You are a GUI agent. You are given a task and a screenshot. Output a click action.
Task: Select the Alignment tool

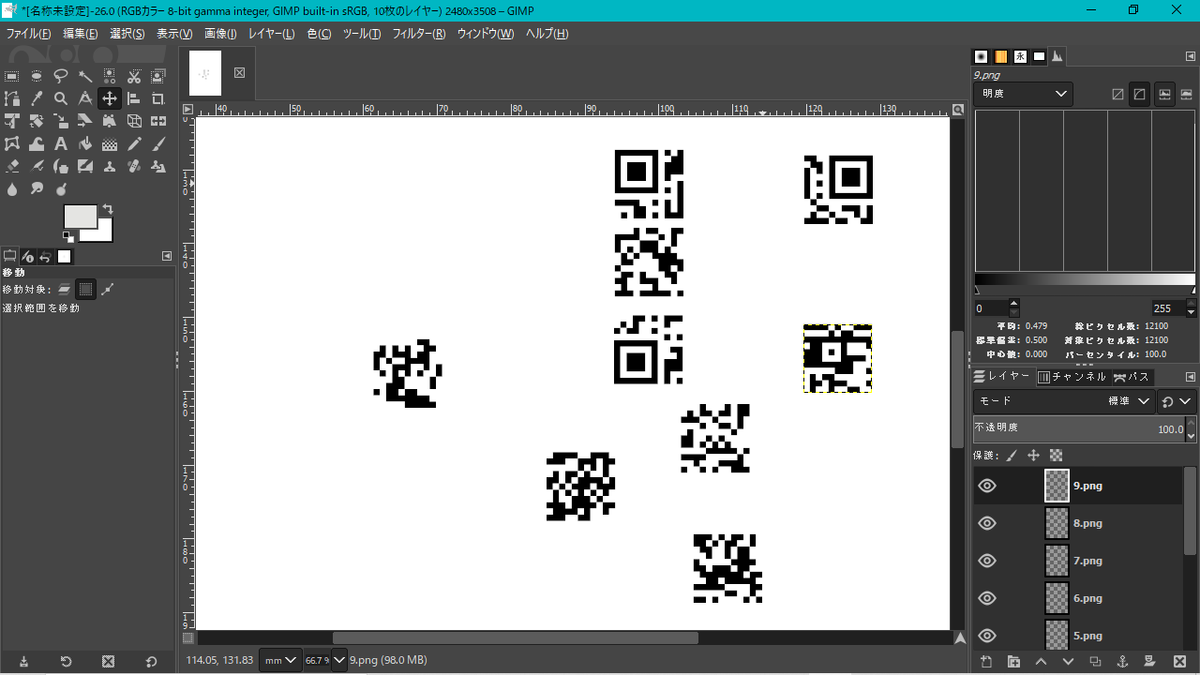134,98
